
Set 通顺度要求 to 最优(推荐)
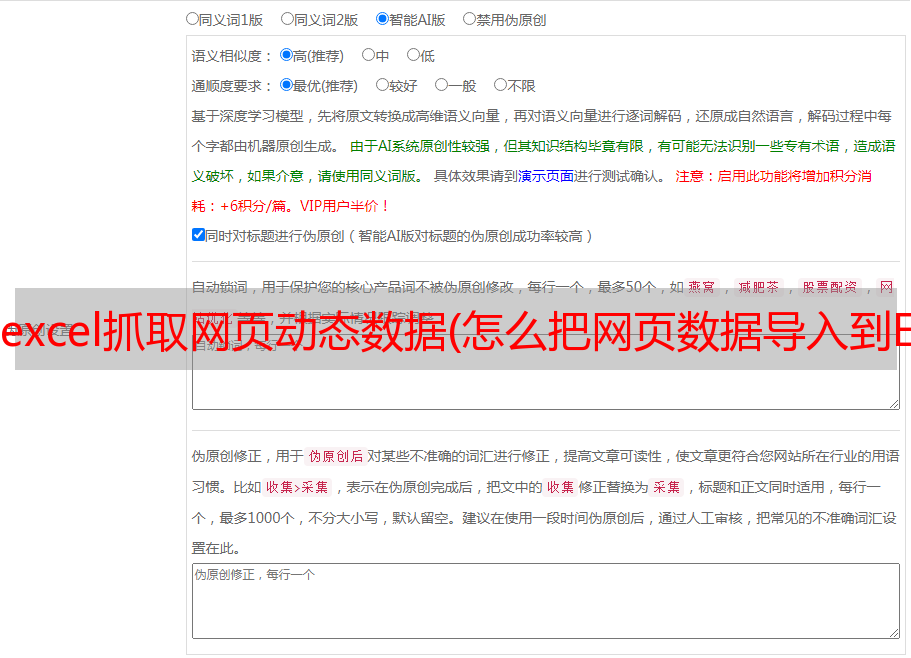click(x=286, y=85)
